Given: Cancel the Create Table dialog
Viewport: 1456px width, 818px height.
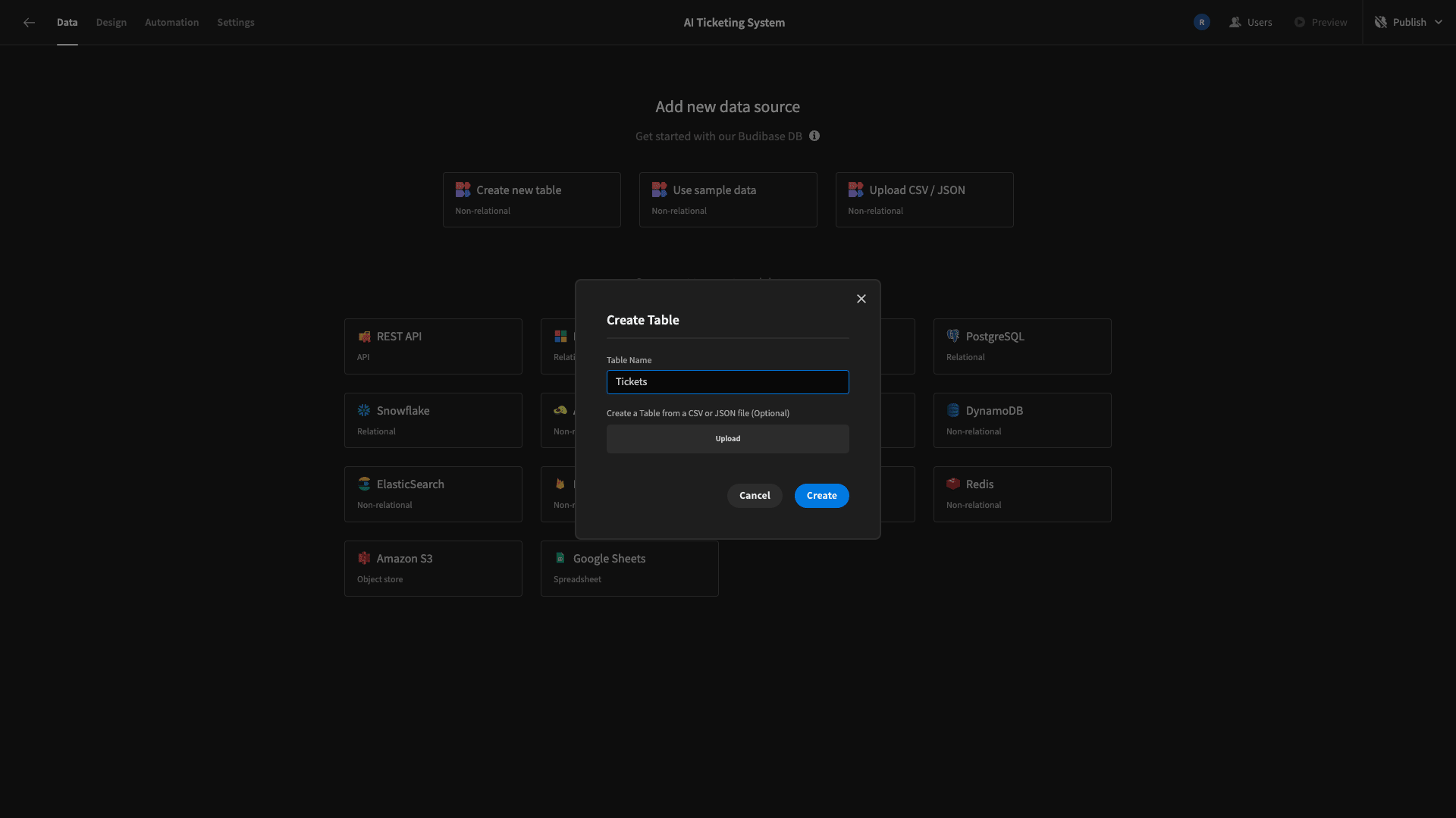Looking at the screenshot, I should [x=755, y=496].
